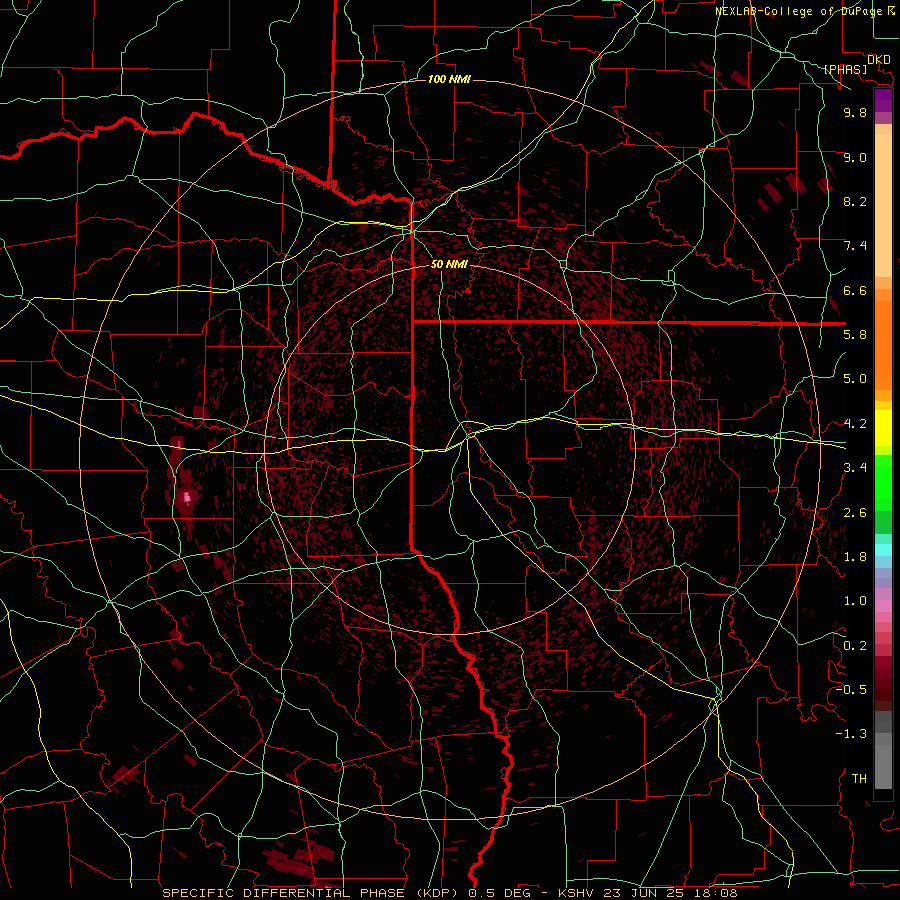This screenshot has width=900, height=900.
Task: Click the yellow segment of the color scale
Action: pyautogui.click(x=883, y=428)
